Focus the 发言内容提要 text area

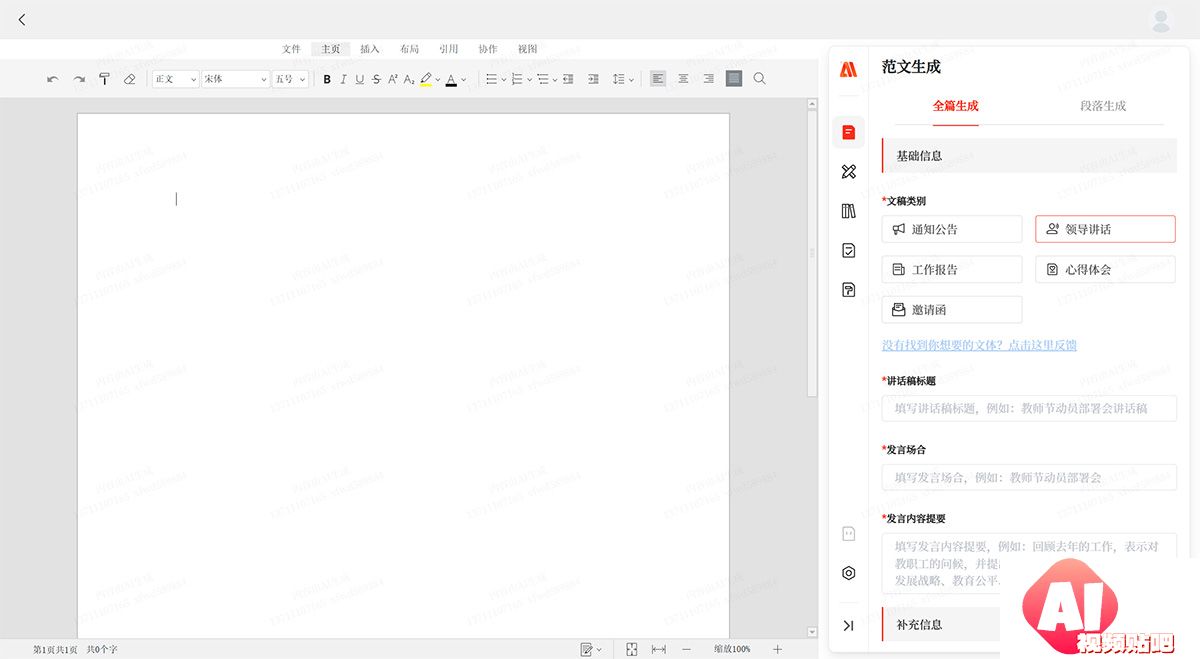point(1029,563)
